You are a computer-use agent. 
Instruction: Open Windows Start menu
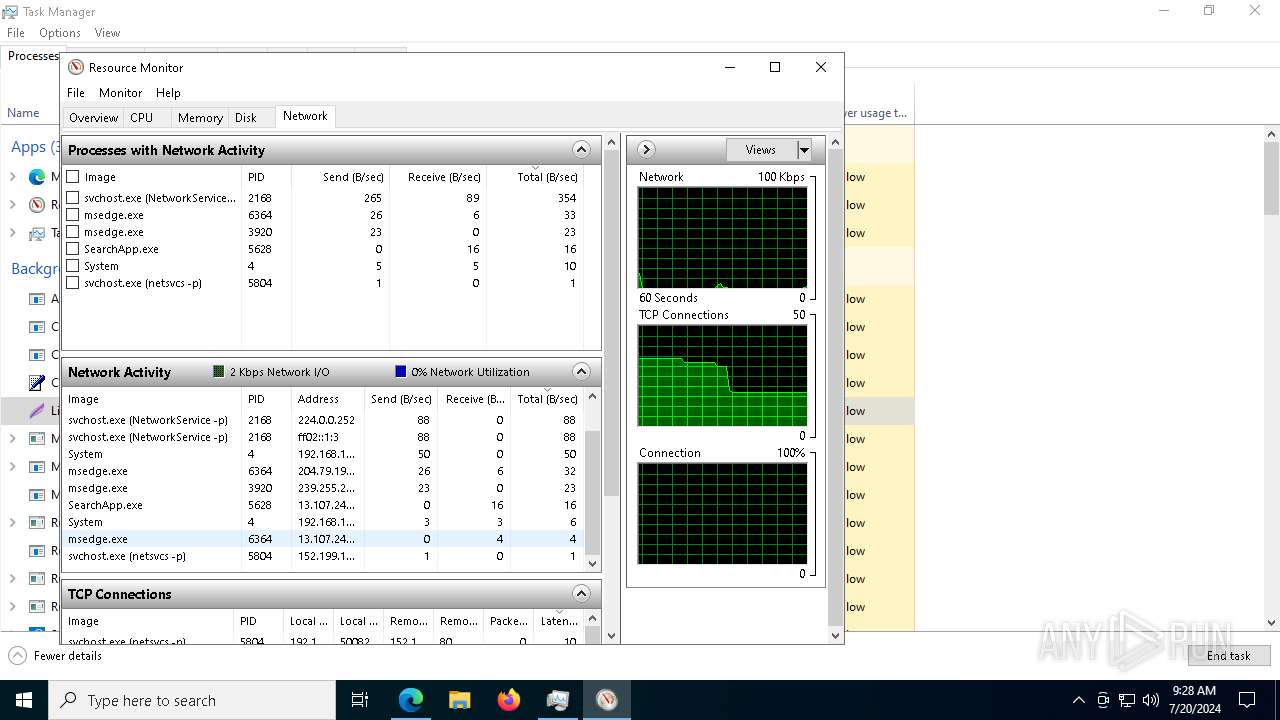24,700
